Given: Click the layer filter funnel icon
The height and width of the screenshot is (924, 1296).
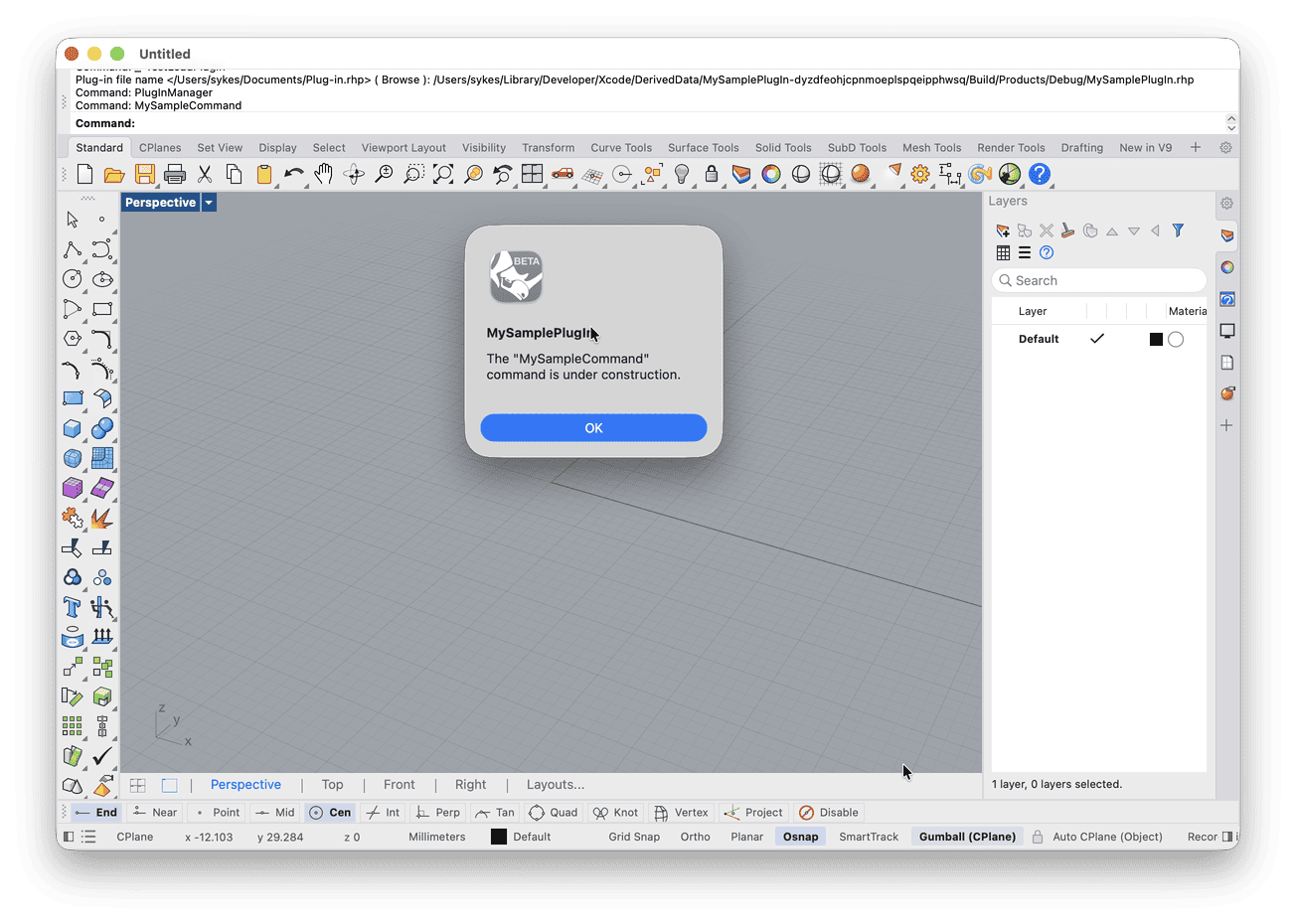Looking at the screenshot, I should 1178,231.
